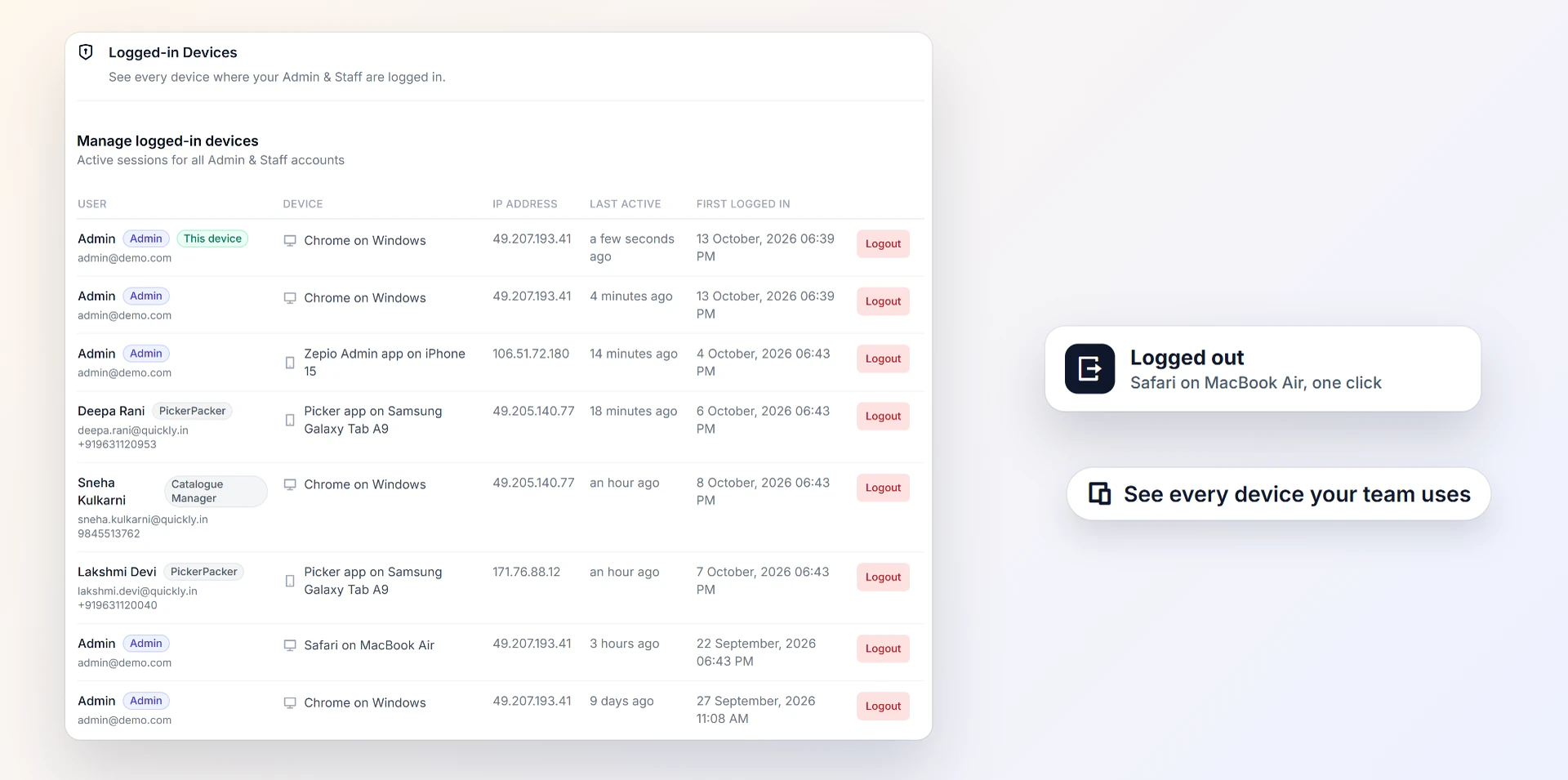The height and width of the screenshot is (780, 1568).
Task: Click Safari on MacBook Air device name
Action: pyautogui.click(x=369, y=645)
